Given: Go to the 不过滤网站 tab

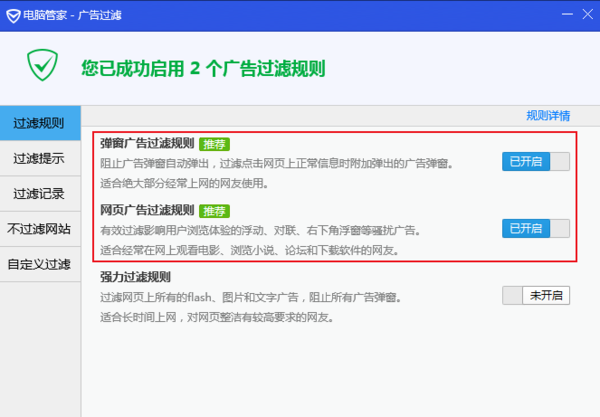Looking at the screenshot, I should (x=40, y=229).
